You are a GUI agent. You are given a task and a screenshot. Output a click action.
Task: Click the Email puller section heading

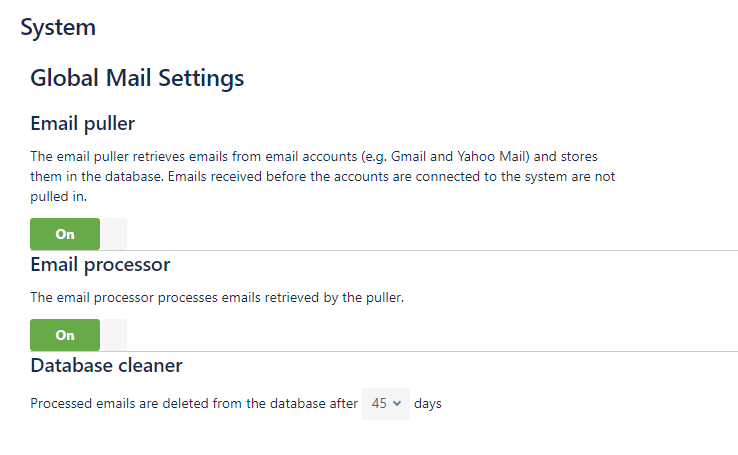pyautogui.click(x=82, y=123)
